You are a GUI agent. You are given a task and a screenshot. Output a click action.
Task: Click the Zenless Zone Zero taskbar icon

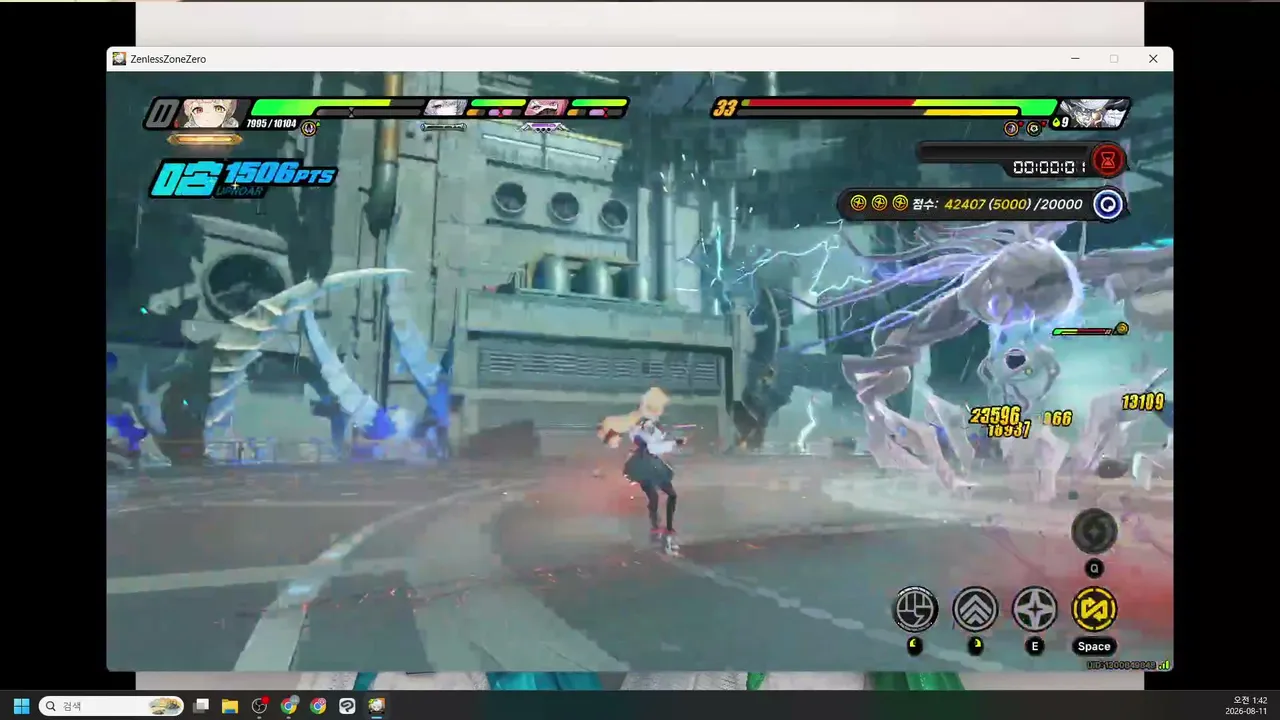[x=376, y=706]
